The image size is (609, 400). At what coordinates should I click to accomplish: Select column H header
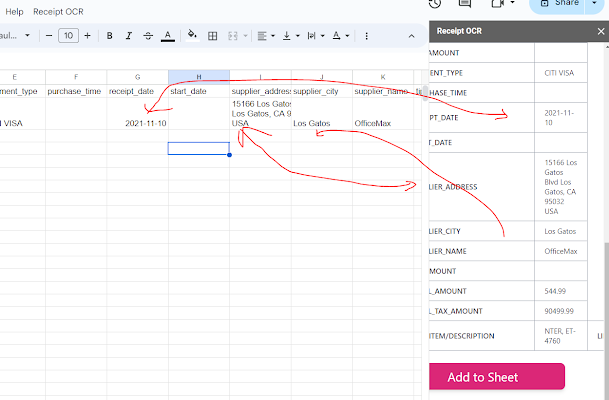(x=199, y=77)
